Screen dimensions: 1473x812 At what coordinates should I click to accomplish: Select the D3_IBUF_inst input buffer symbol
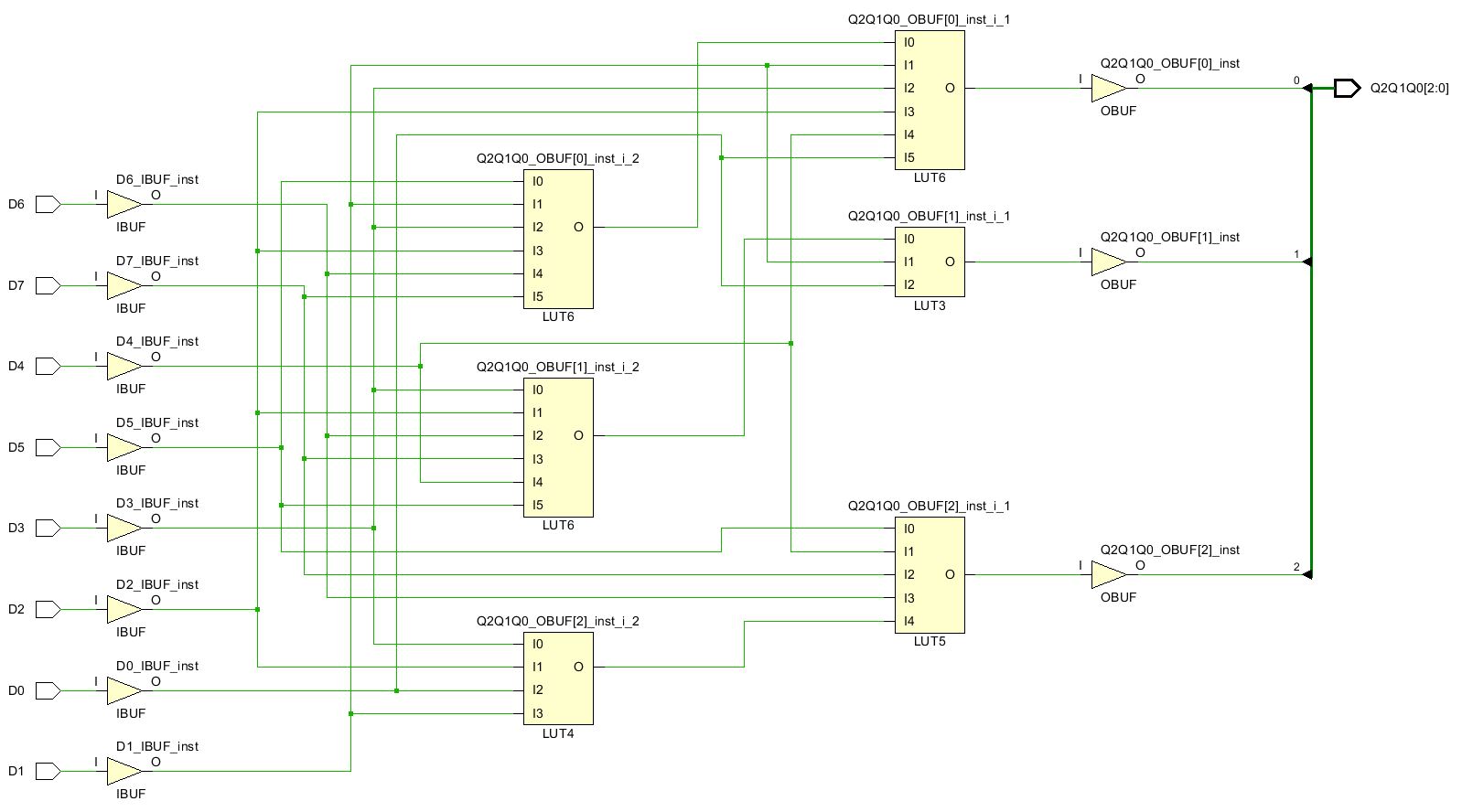pos(124,528)
